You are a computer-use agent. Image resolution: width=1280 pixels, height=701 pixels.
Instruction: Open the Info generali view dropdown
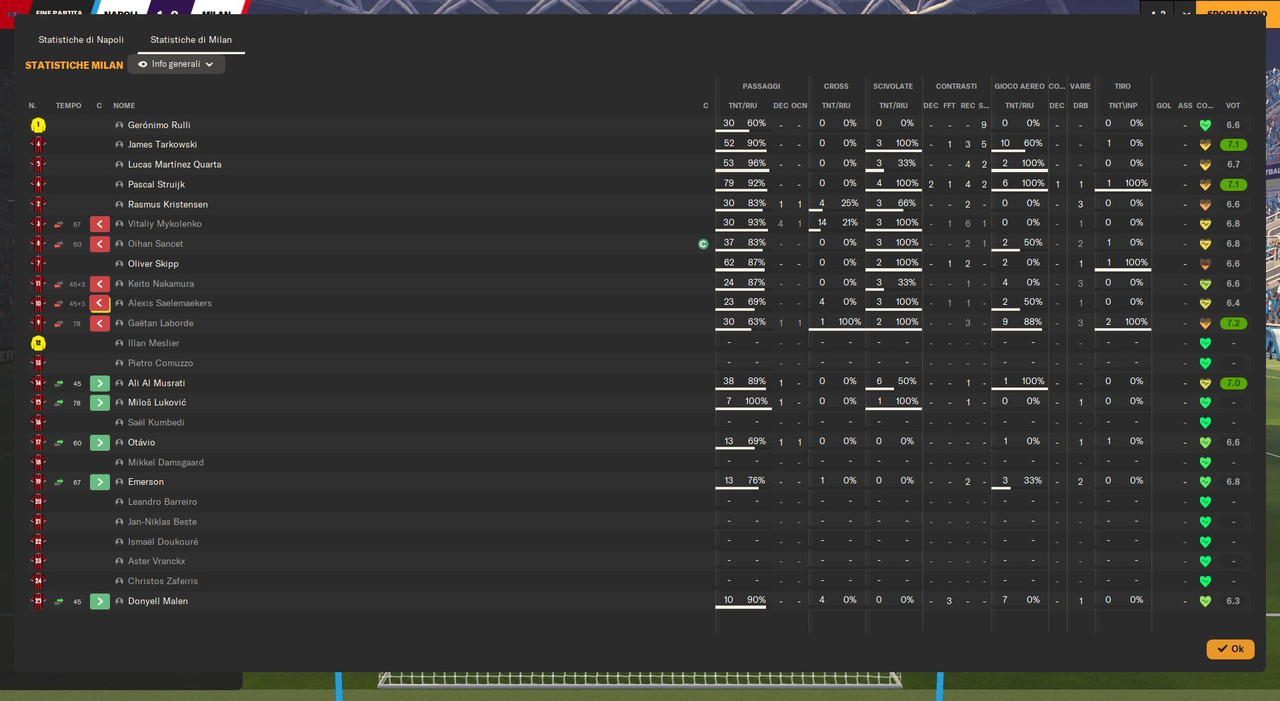coord(176,64)
